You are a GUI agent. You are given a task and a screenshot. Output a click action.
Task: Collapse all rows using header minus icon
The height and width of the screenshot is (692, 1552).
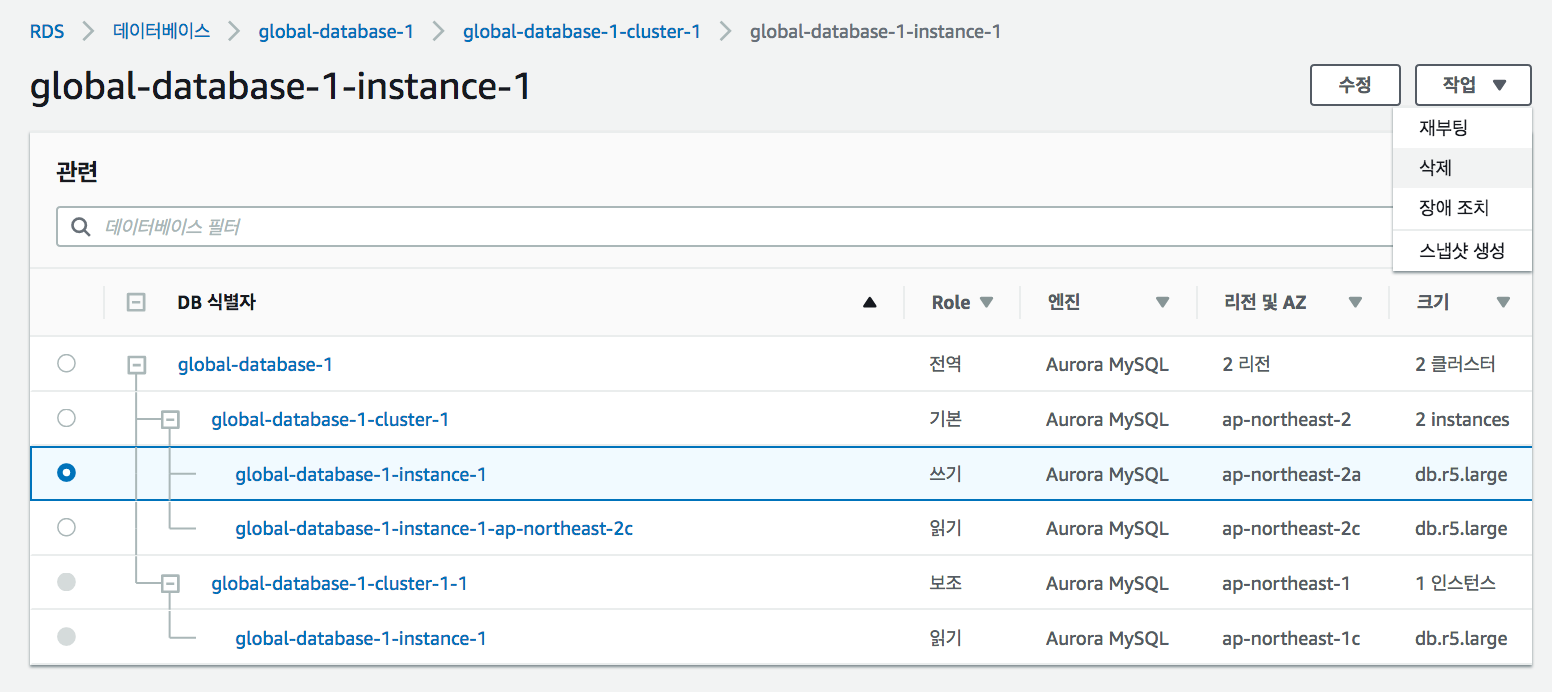click(x=137, y=302)
